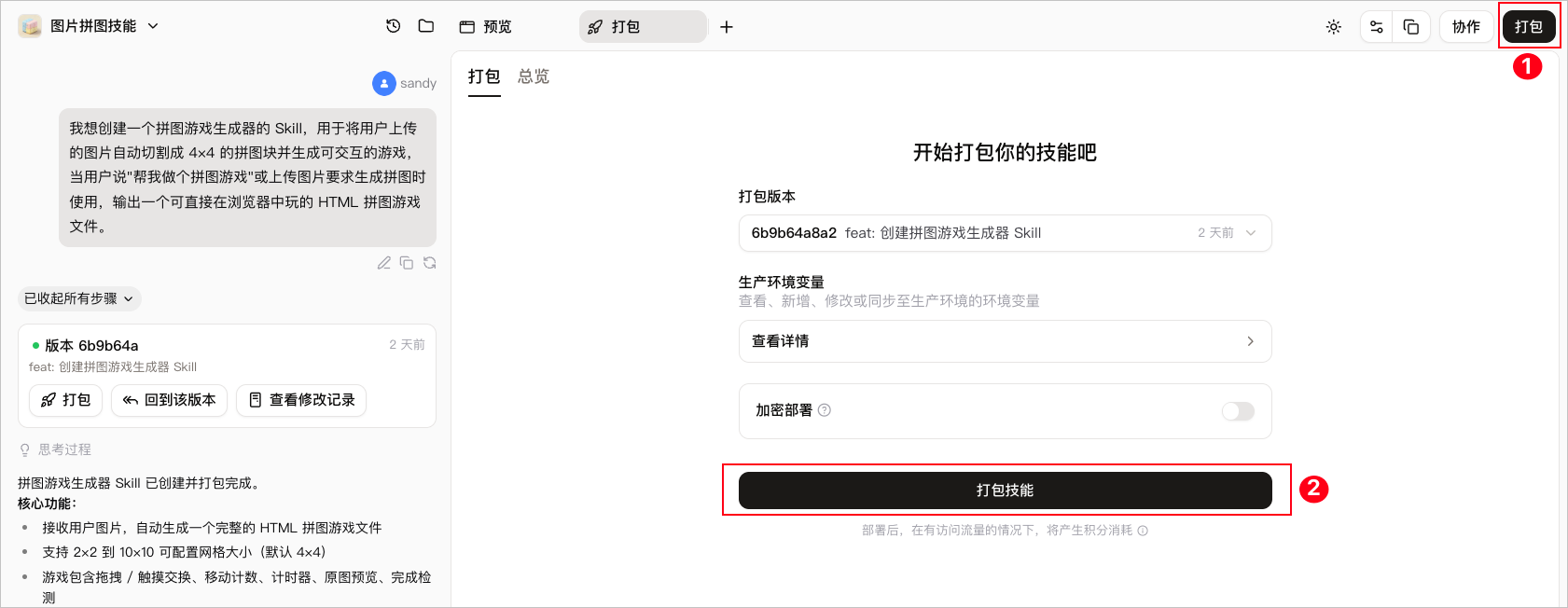
Task: Click the 回到该版本 button
Action: (x=169, y=400)
